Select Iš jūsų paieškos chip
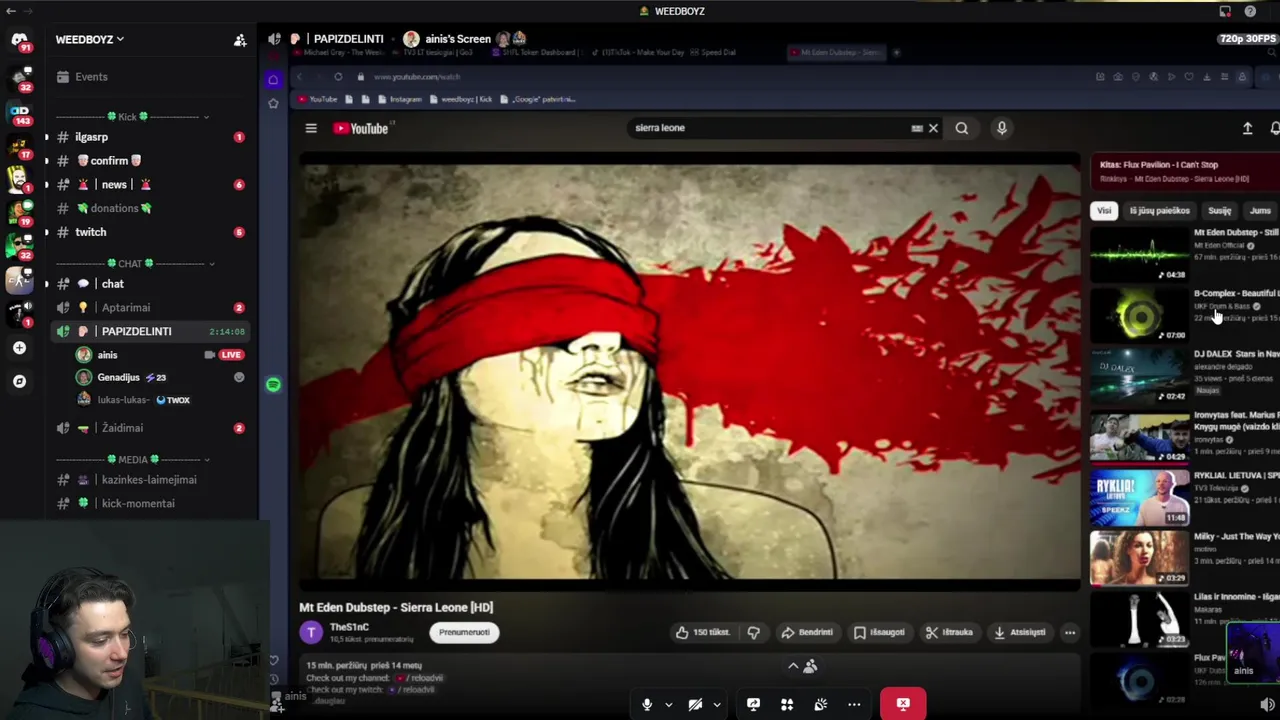The width and height of the screenshot is (1280, 720). 1159,211
